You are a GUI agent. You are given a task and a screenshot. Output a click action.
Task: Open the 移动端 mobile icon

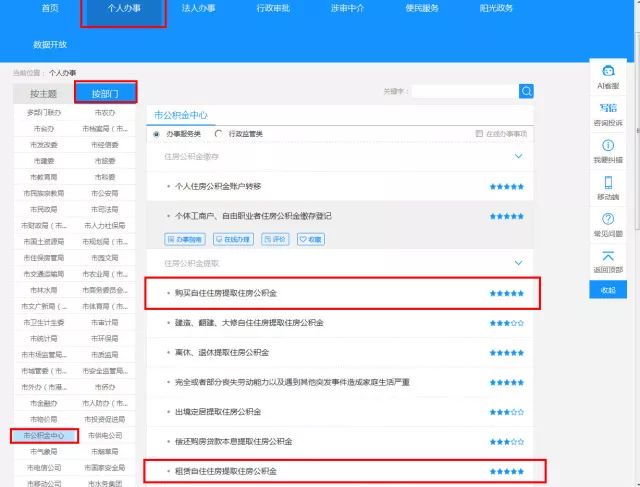point(608,185)
